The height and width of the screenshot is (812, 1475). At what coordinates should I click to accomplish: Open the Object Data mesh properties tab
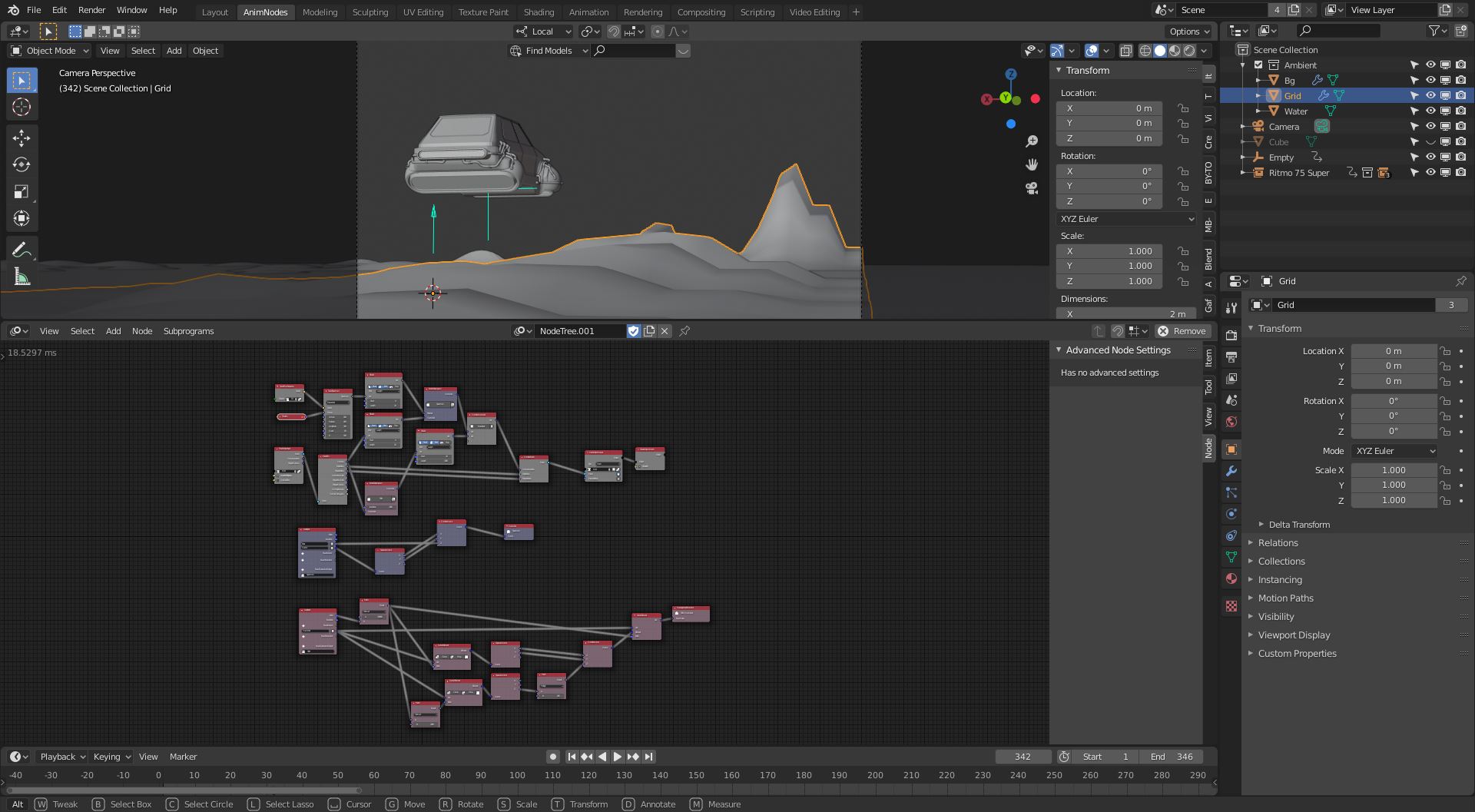coord(1231,557)
